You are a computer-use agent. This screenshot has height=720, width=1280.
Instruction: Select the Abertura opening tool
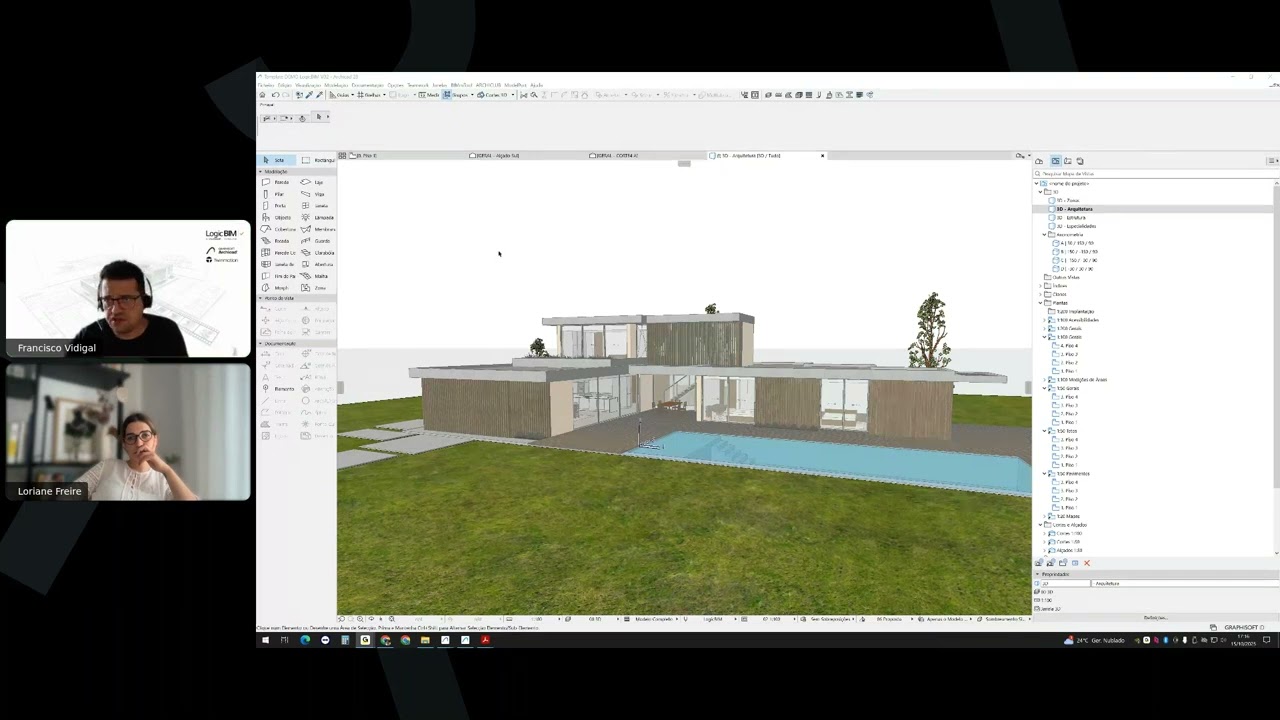point(316,264)
